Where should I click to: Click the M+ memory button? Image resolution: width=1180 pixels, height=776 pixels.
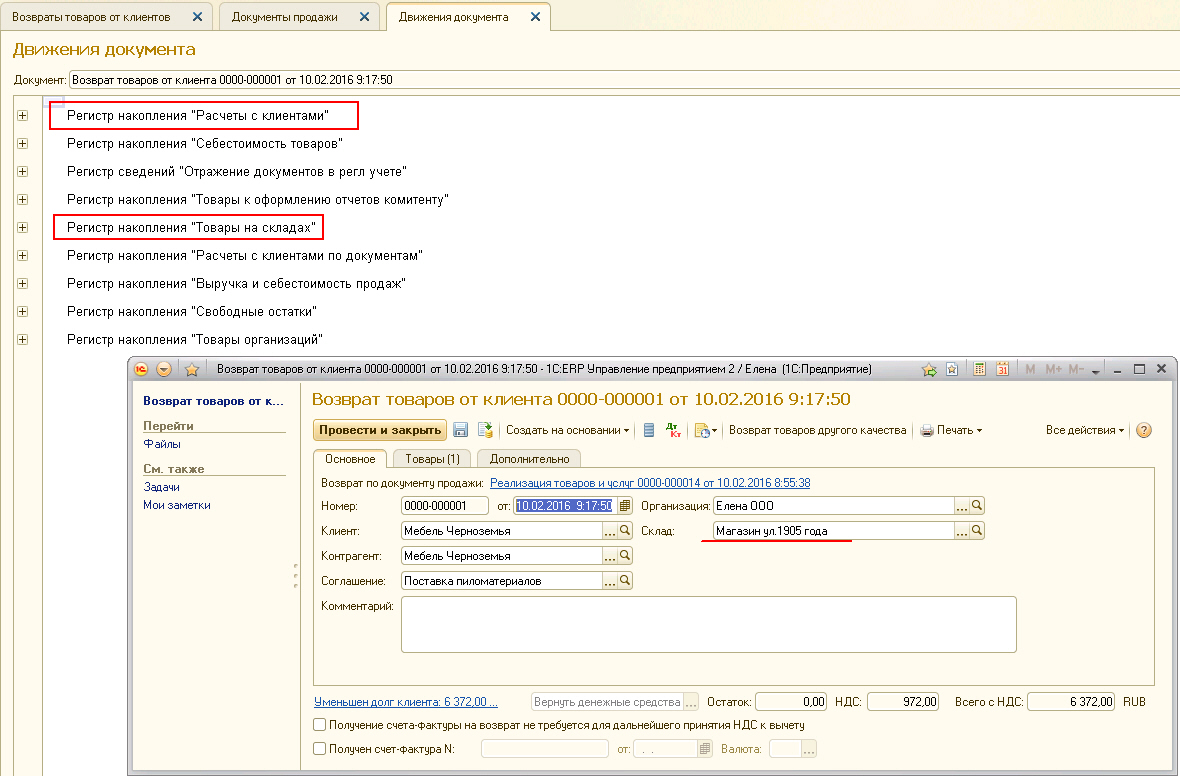click(x=1053, y=370)
